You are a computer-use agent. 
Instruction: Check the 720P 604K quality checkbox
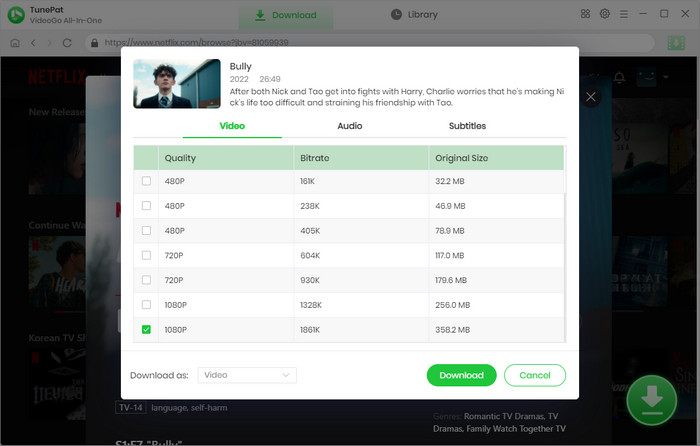[x=146, y=255]
